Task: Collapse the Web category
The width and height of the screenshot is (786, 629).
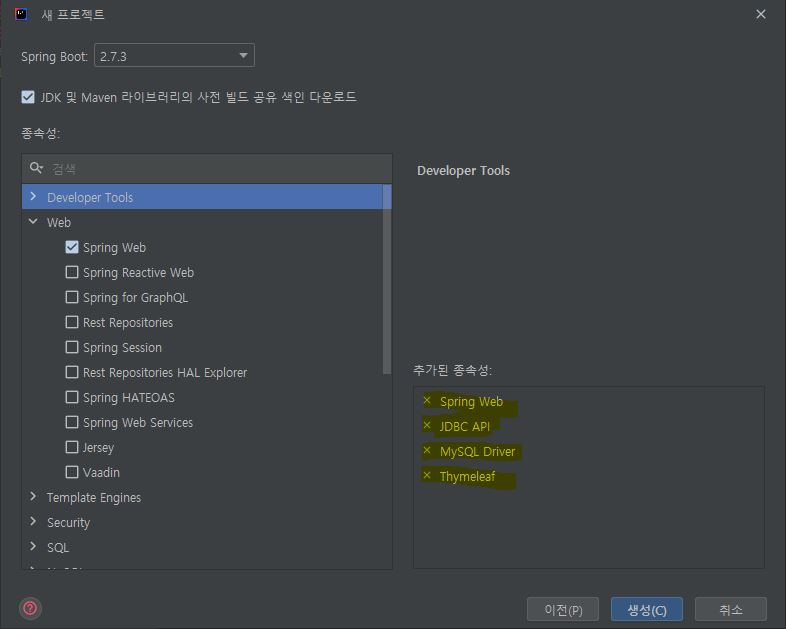Action: [33, 222]
